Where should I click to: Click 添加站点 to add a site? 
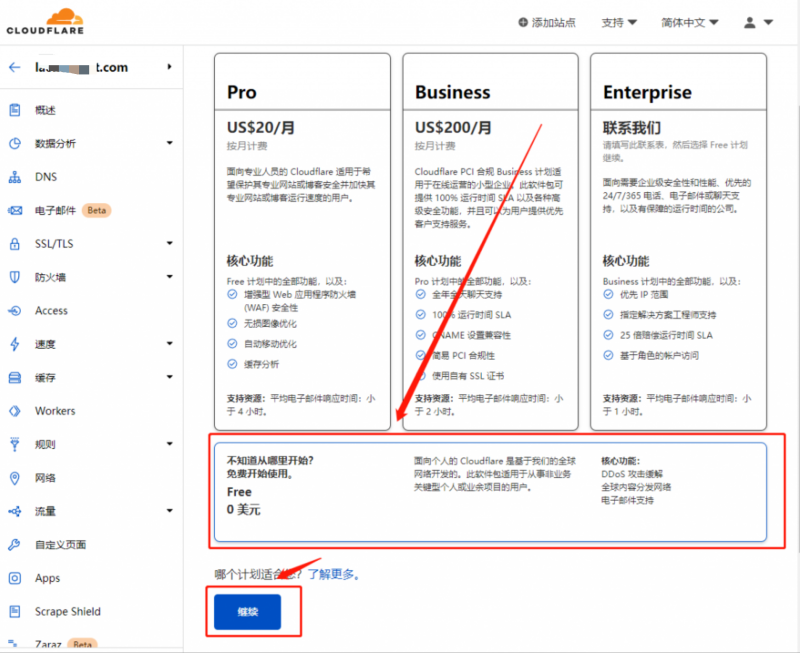pyautogui.click(x=549, y=20)
